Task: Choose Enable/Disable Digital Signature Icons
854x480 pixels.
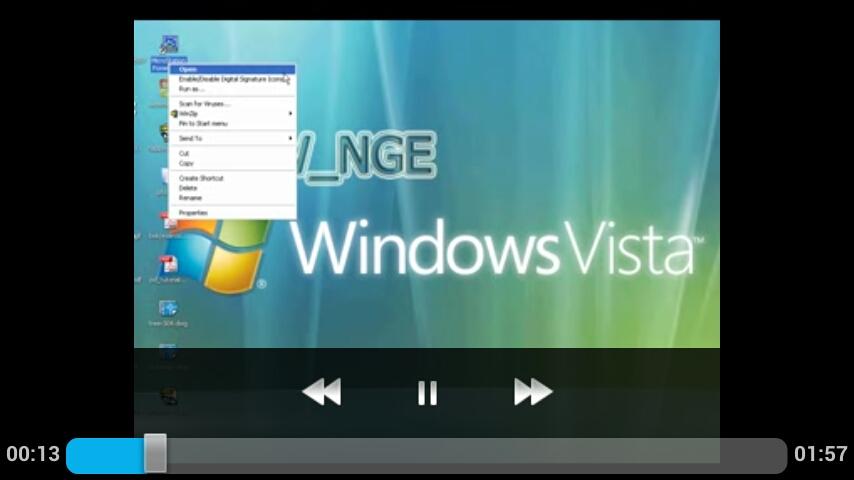Action: pyautogui.click(x=233, y=79)
